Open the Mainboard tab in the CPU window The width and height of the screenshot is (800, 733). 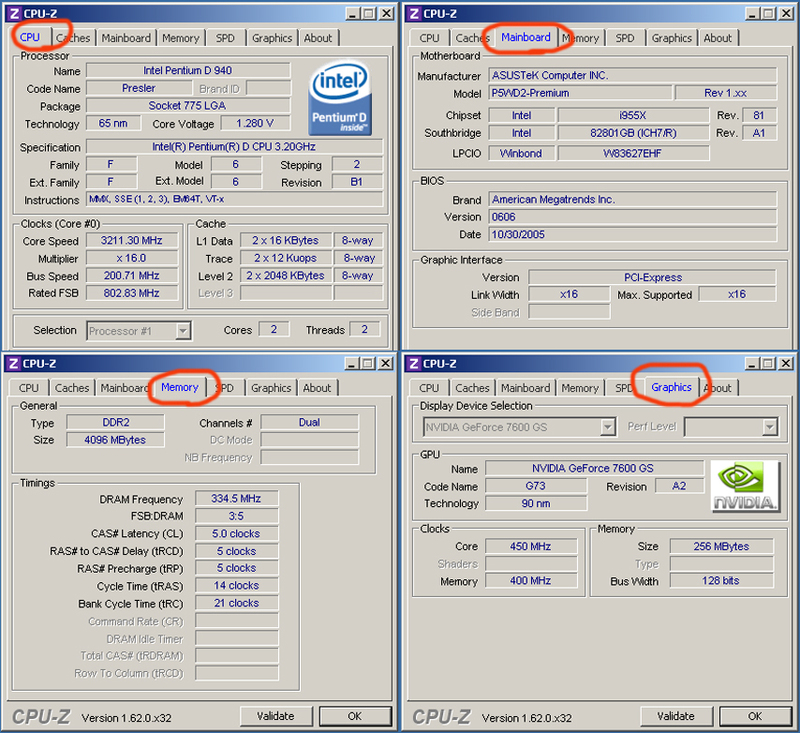click(x=126, y=38)
